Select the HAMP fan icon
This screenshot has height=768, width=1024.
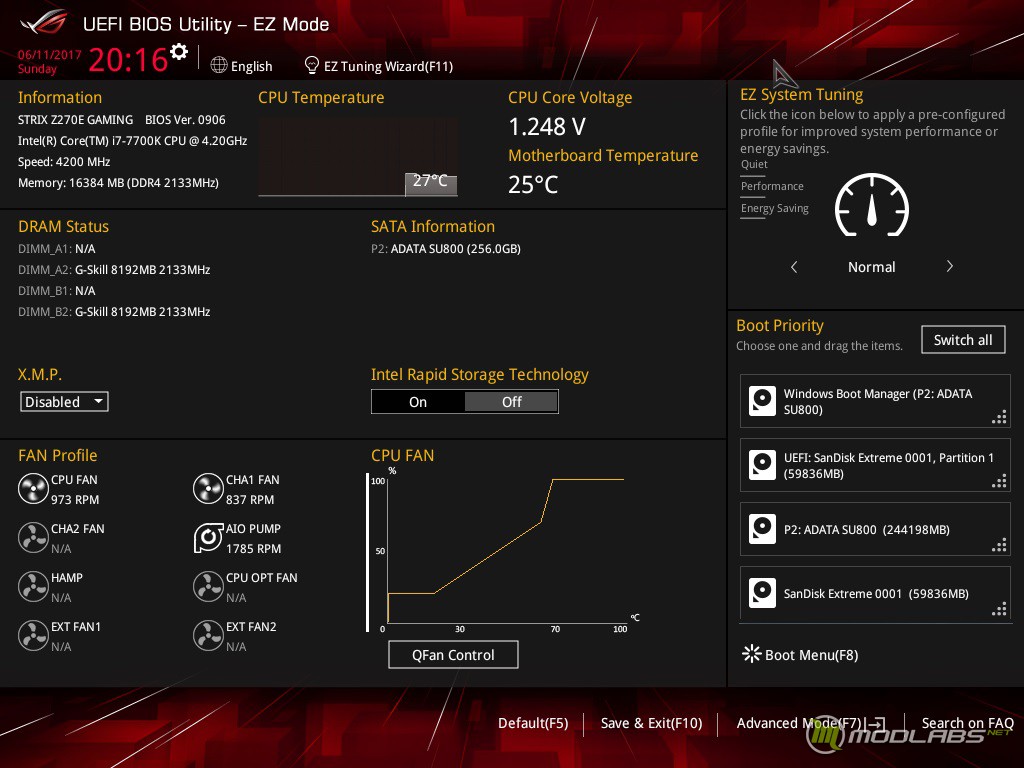pyautogui.click(x=33, y=587)
